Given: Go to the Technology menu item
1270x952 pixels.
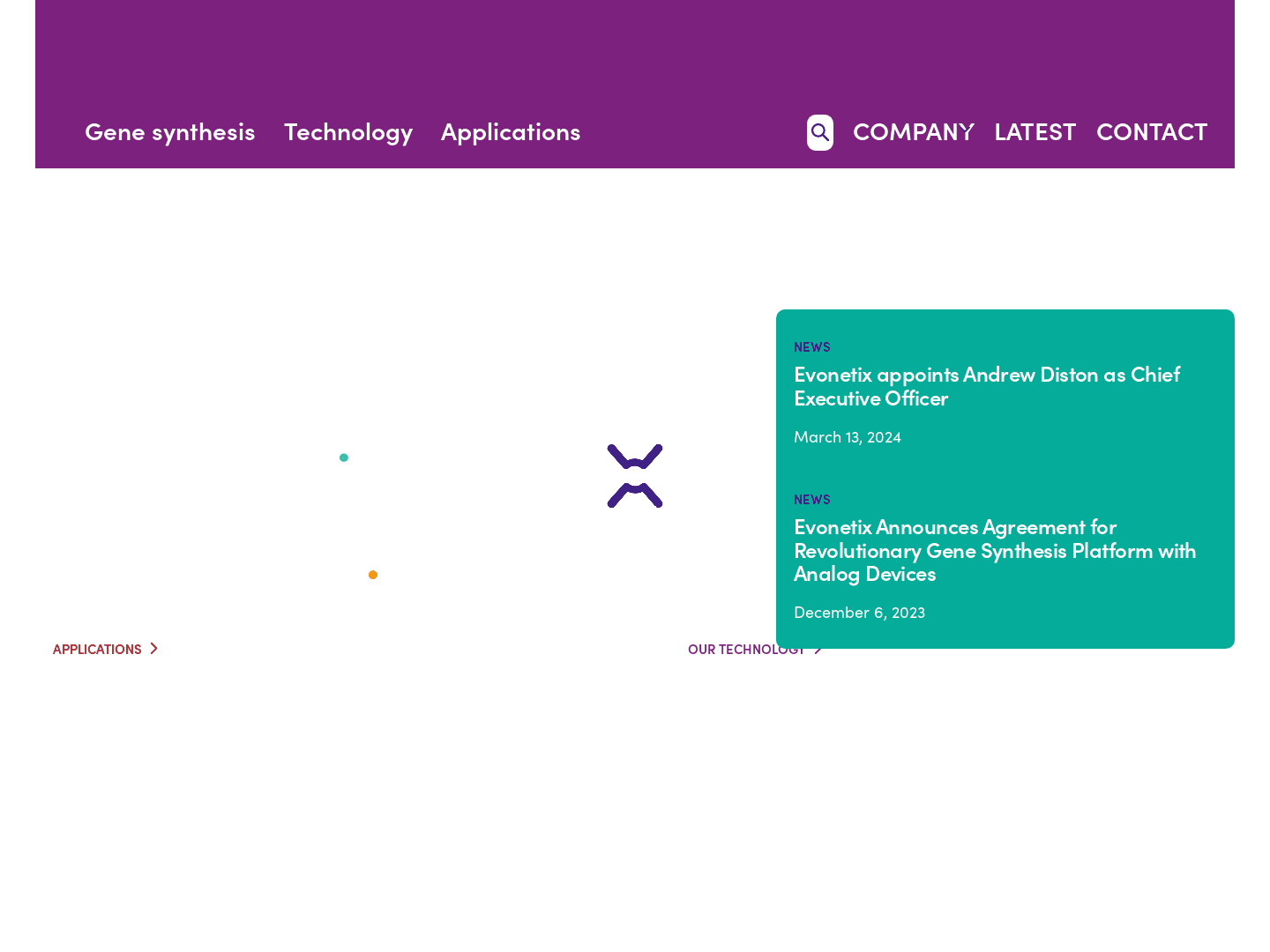Looking at the screenshot, I should (x=348, y=131).
